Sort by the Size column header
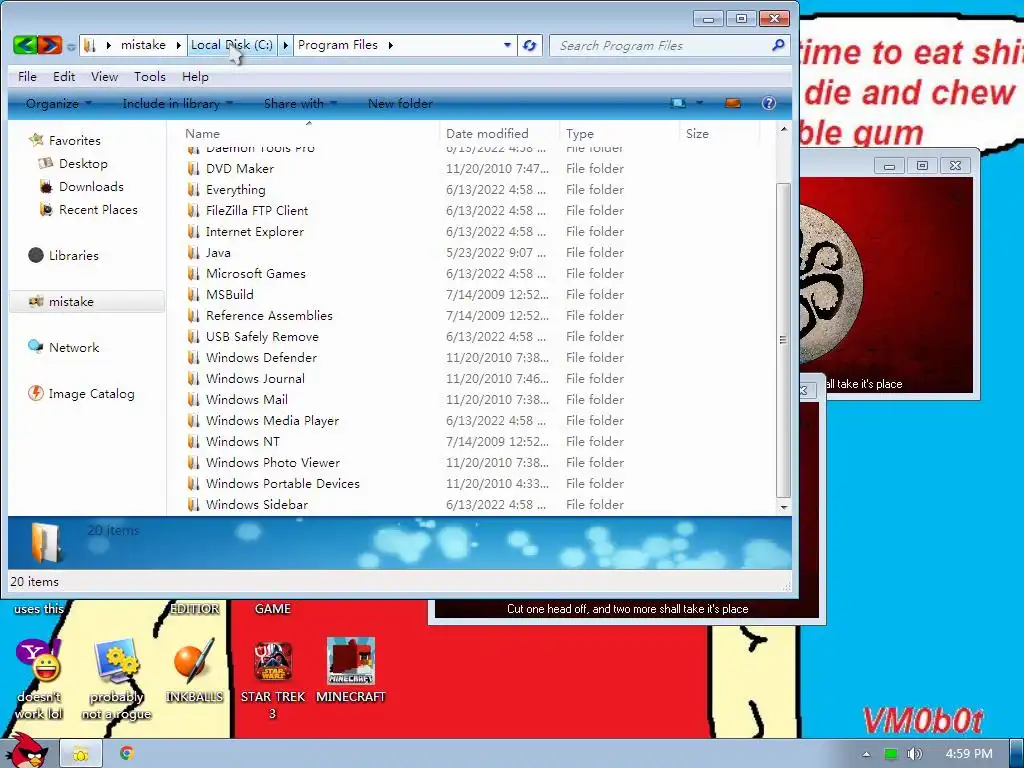1024x768 pixels. pos(720,133)
